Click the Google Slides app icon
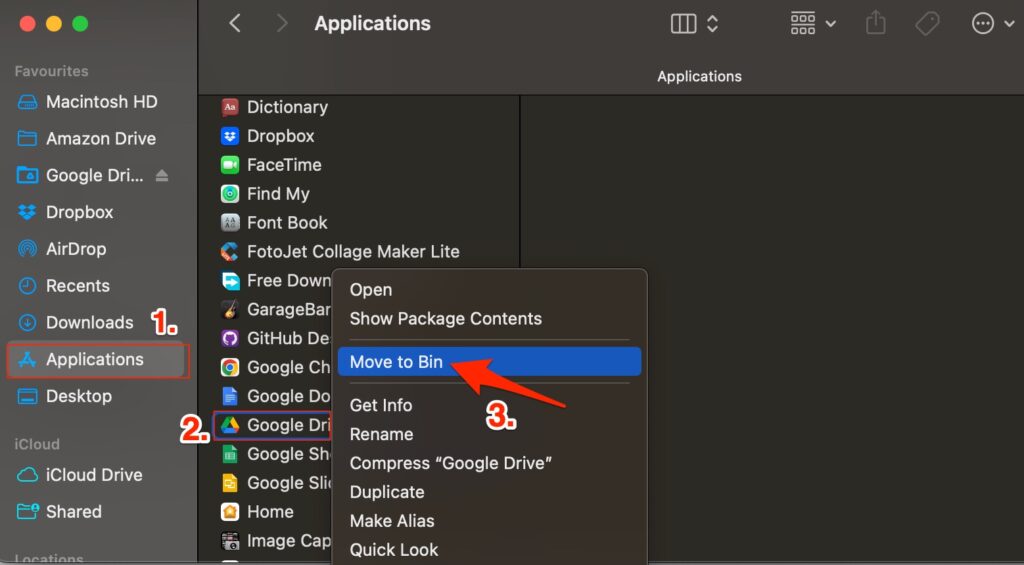1024x565 pixels. point(230,483)
